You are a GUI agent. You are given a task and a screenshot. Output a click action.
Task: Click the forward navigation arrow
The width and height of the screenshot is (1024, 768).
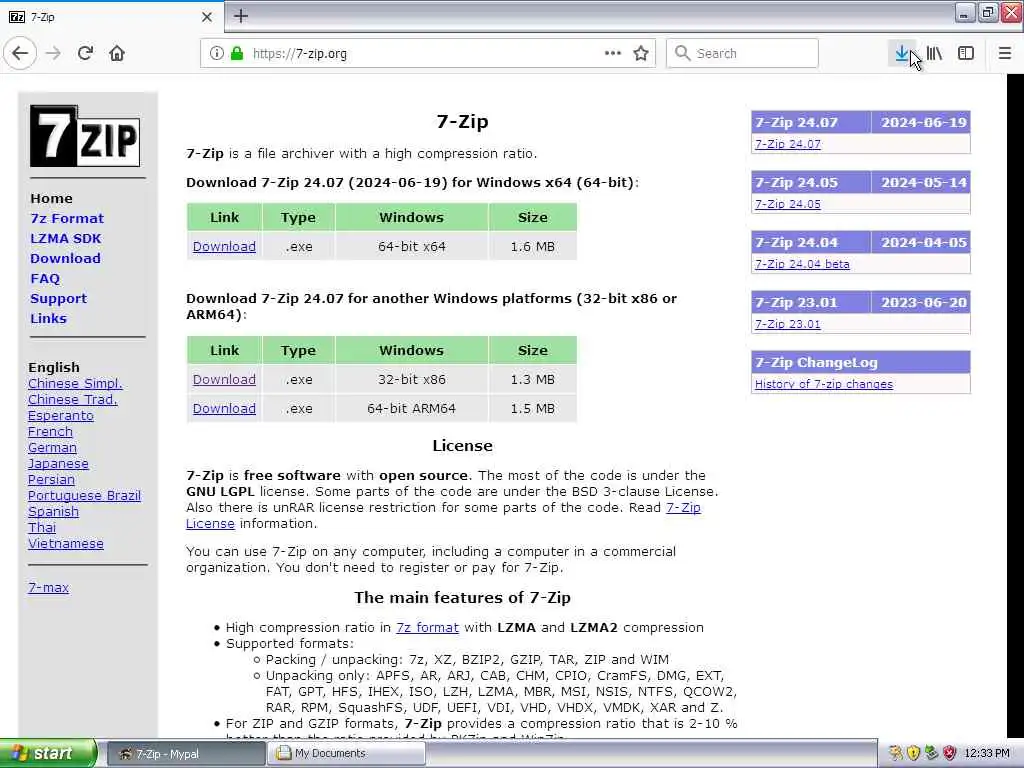click(54, 53)
